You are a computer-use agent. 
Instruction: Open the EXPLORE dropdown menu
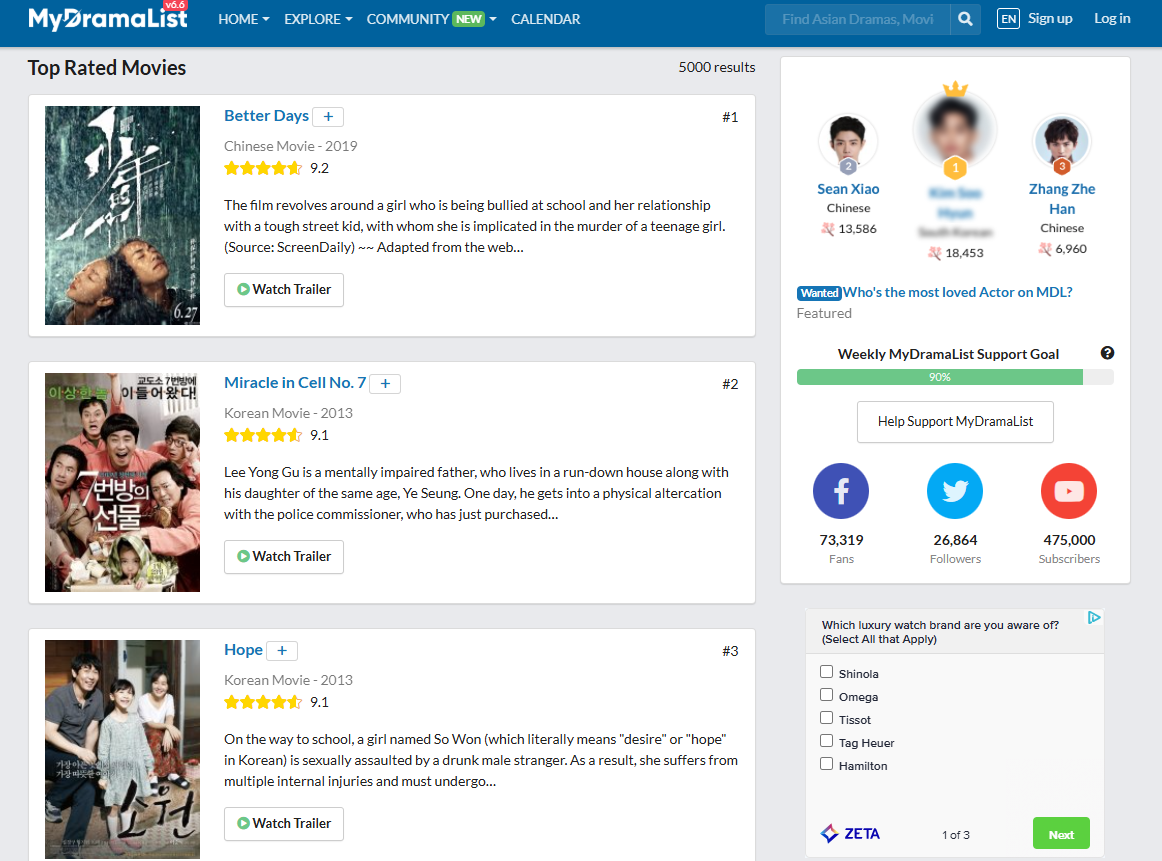coord(318,19)
